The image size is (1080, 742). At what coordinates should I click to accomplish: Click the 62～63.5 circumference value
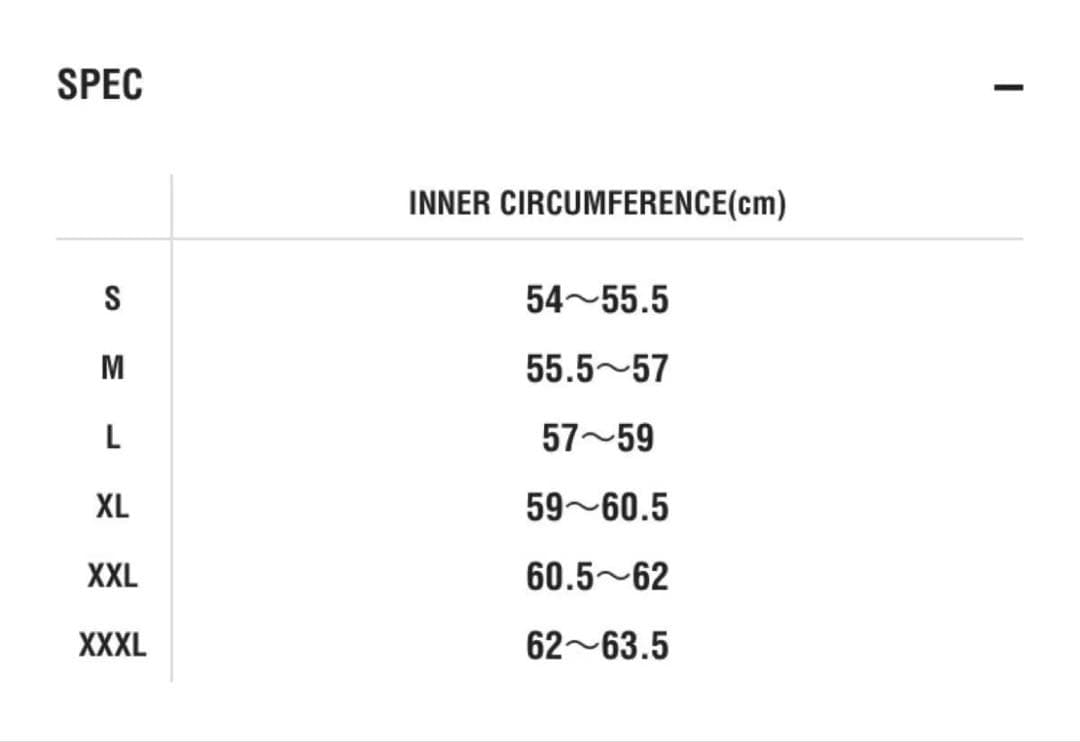coord(597,646)
